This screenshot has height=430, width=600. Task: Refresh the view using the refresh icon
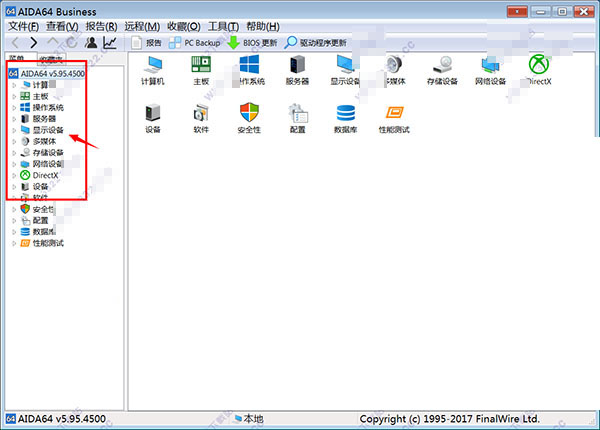72,42
